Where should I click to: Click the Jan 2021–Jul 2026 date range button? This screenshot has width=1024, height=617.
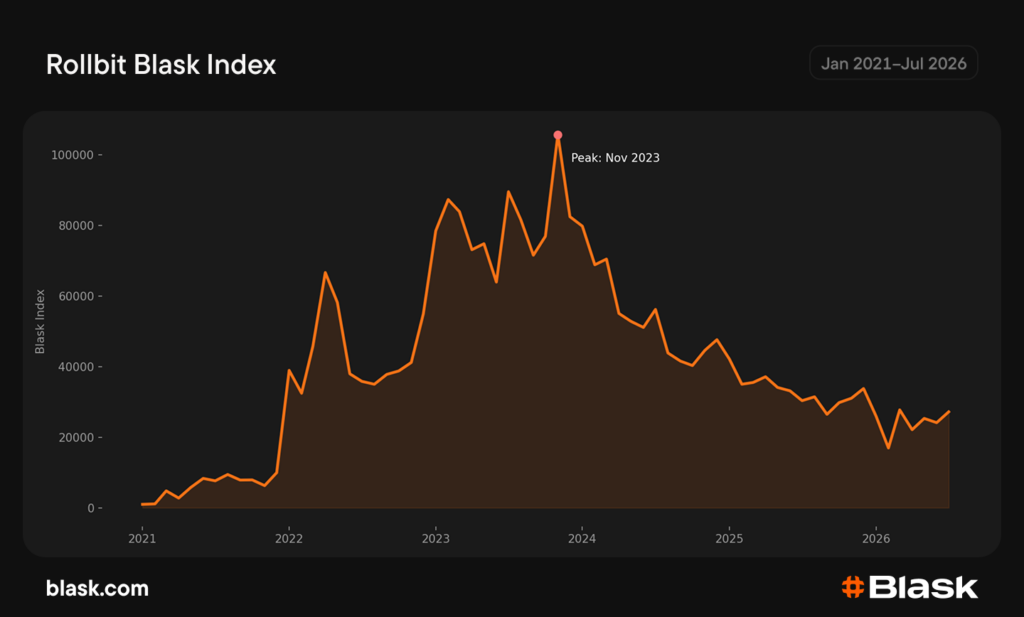[893, 63]
